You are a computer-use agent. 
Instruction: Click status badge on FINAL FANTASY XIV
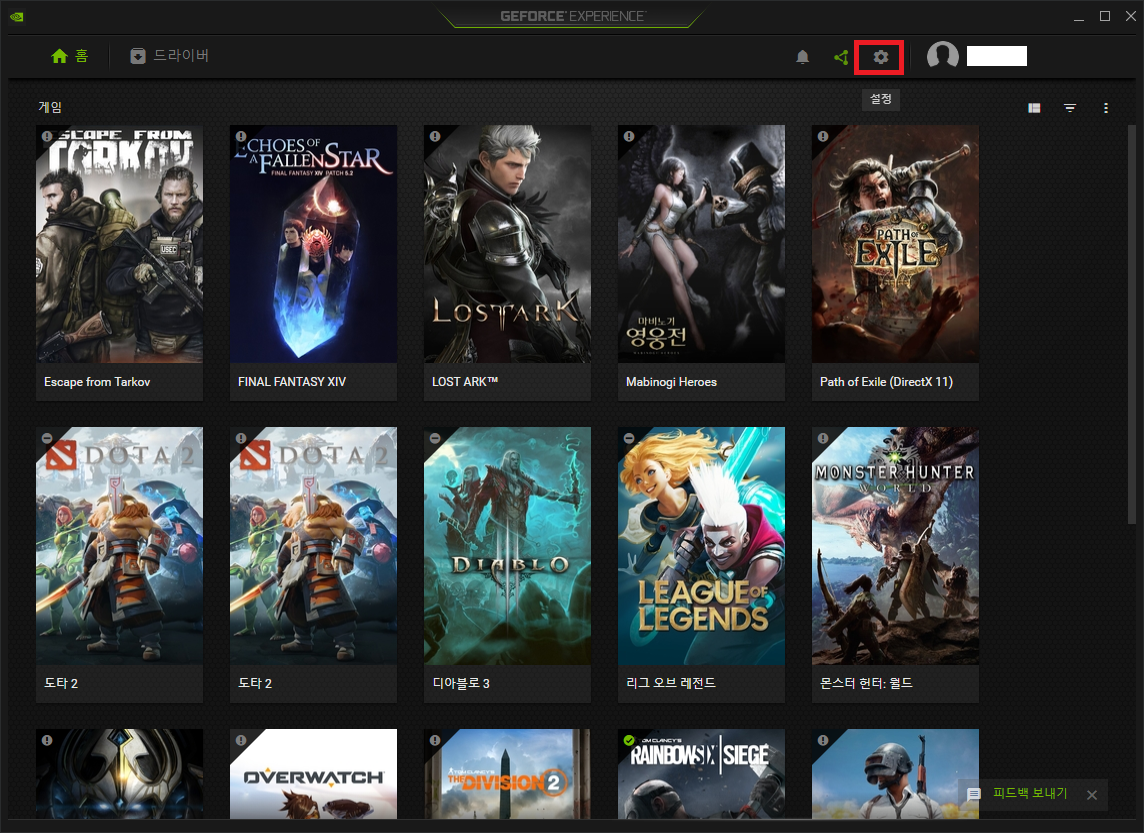241,136
